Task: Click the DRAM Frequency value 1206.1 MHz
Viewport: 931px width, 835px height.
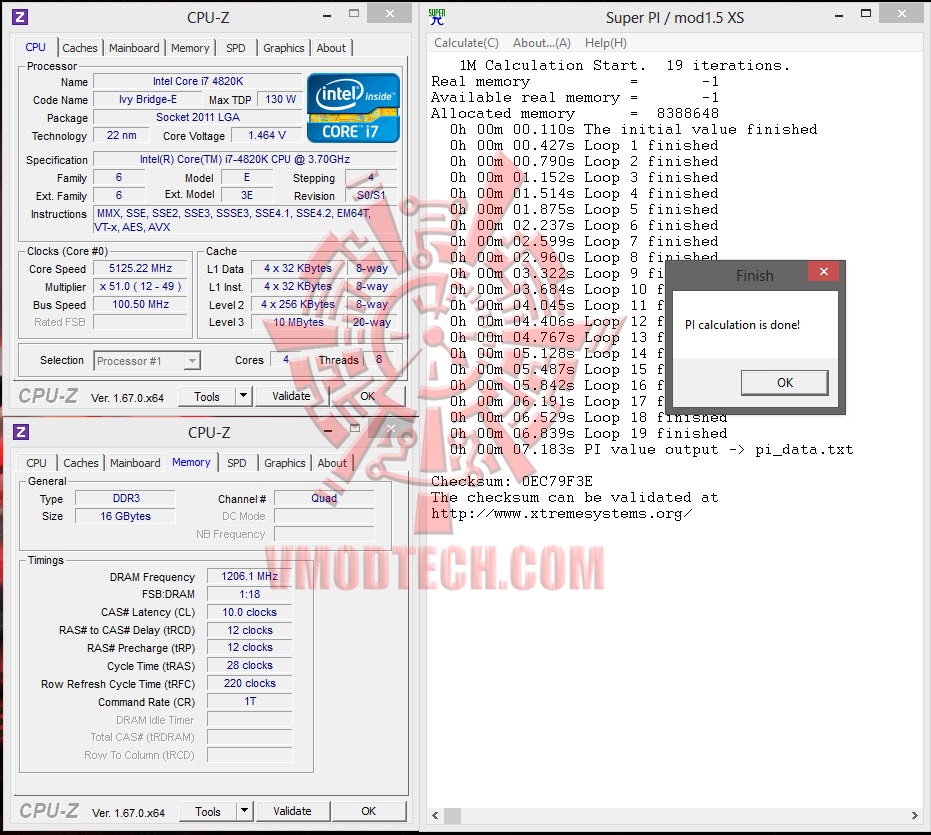Action: 249,576
